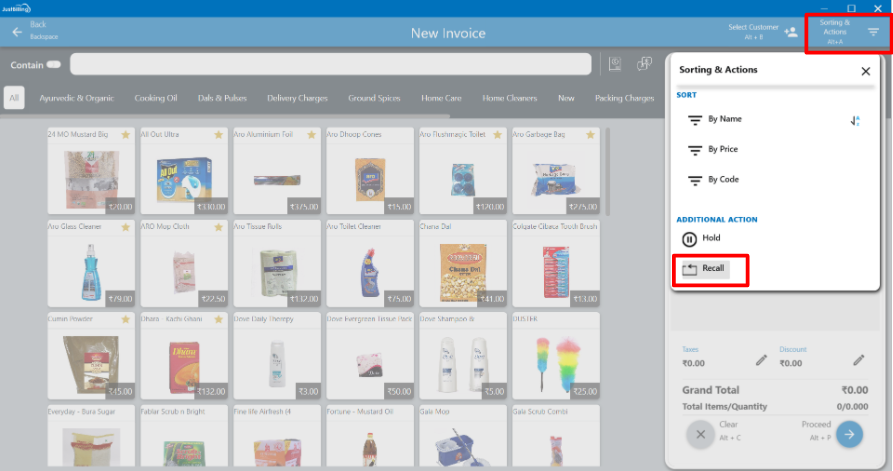Sort items By Code

click(x=722, y=180)
